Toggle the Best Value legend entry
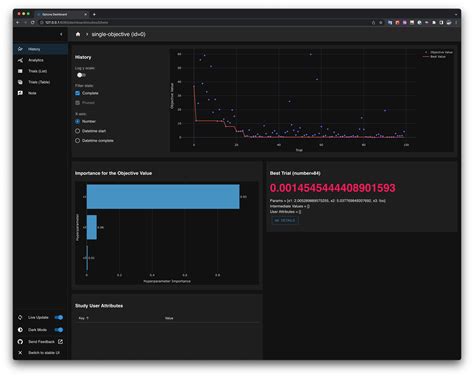This screenshot has height=377, width=474. [x=434, y=57]
